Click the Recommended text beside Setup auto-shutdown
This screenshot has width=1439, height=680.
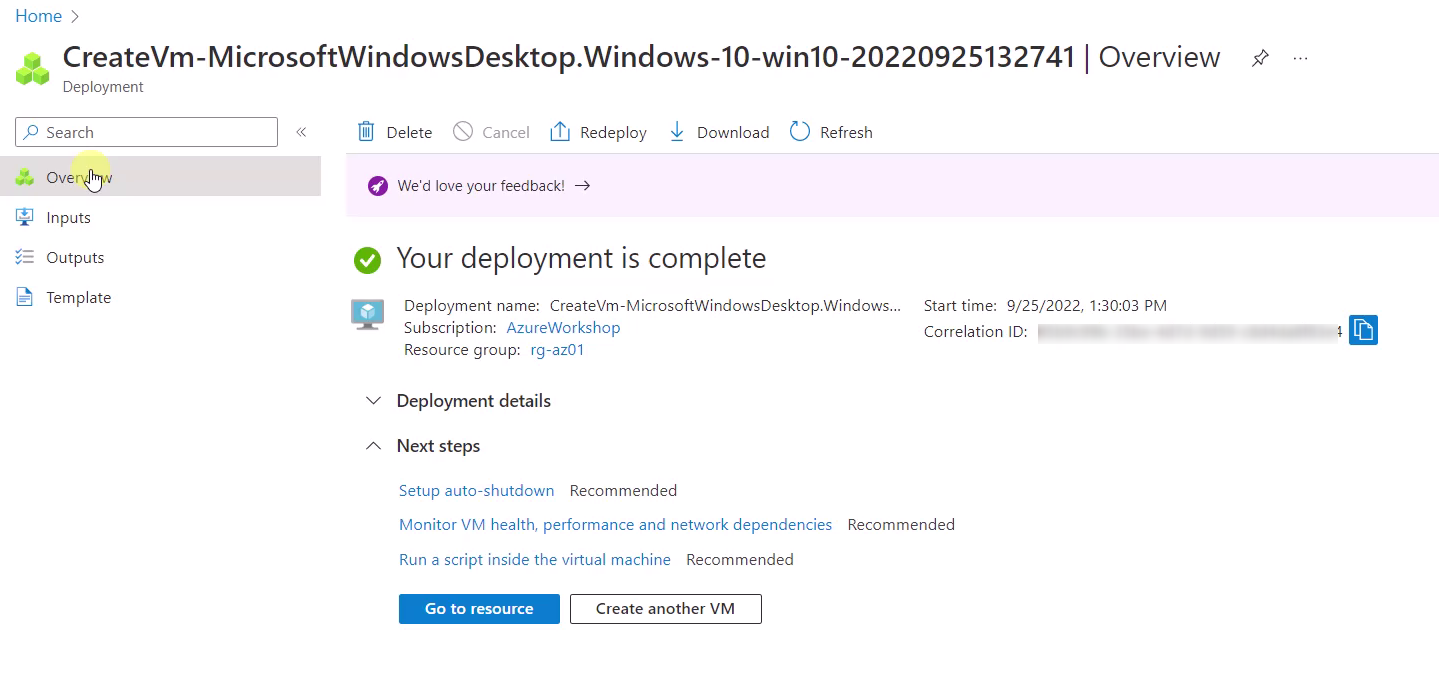click(x=623, y=490)
